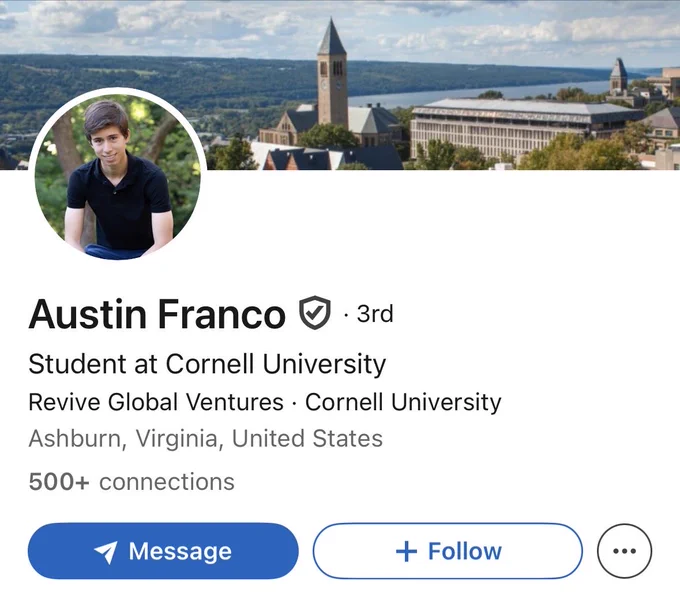The image size is (680, 603).
Task: Click the Austin Franco profile name
Action: 157,314
